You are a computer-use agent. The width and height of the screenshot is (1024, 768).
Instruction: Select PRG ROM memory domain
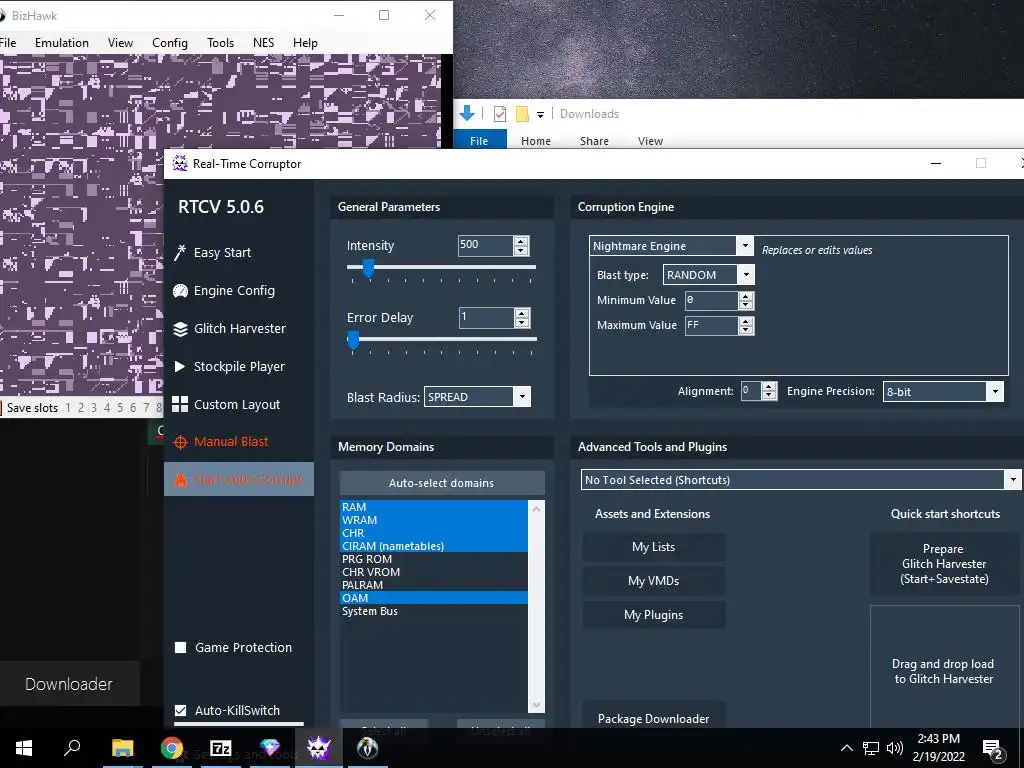[x=434, y=559]
